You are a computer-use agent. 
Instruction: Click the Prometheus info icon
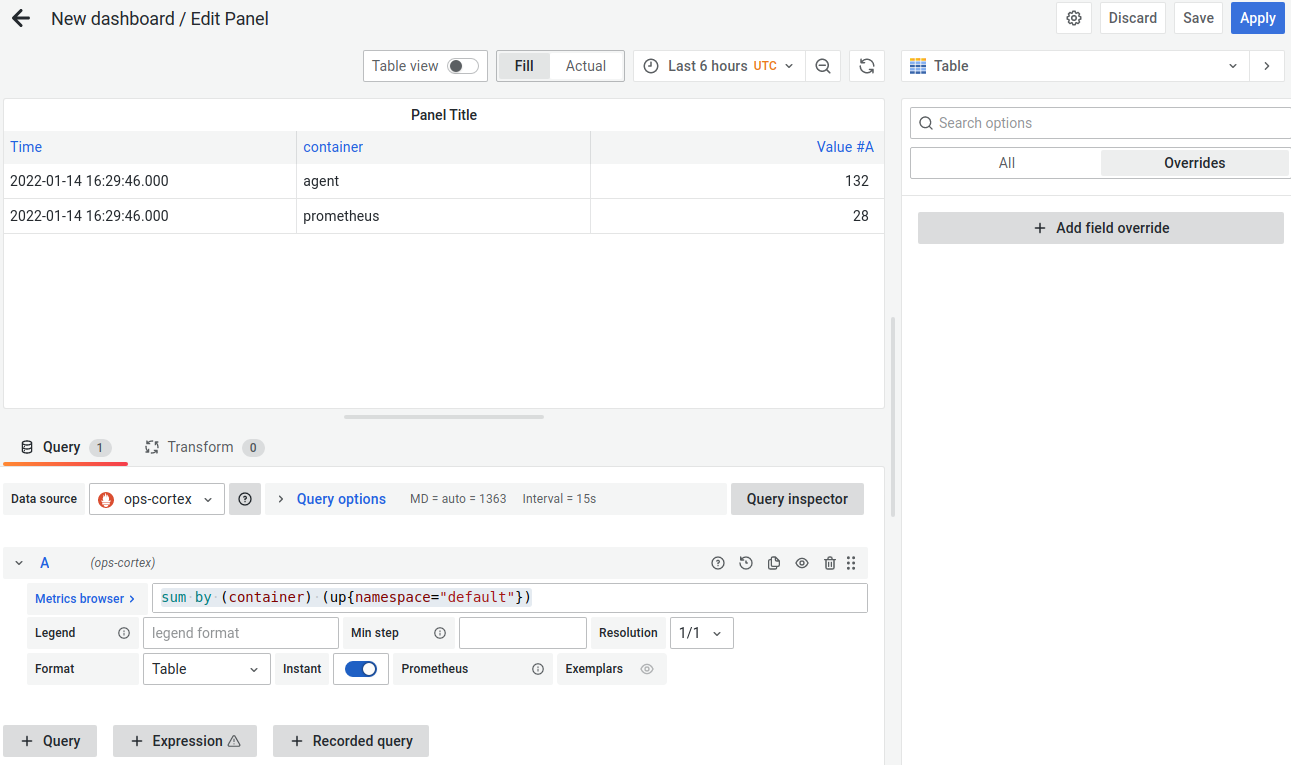pos(538,669)
